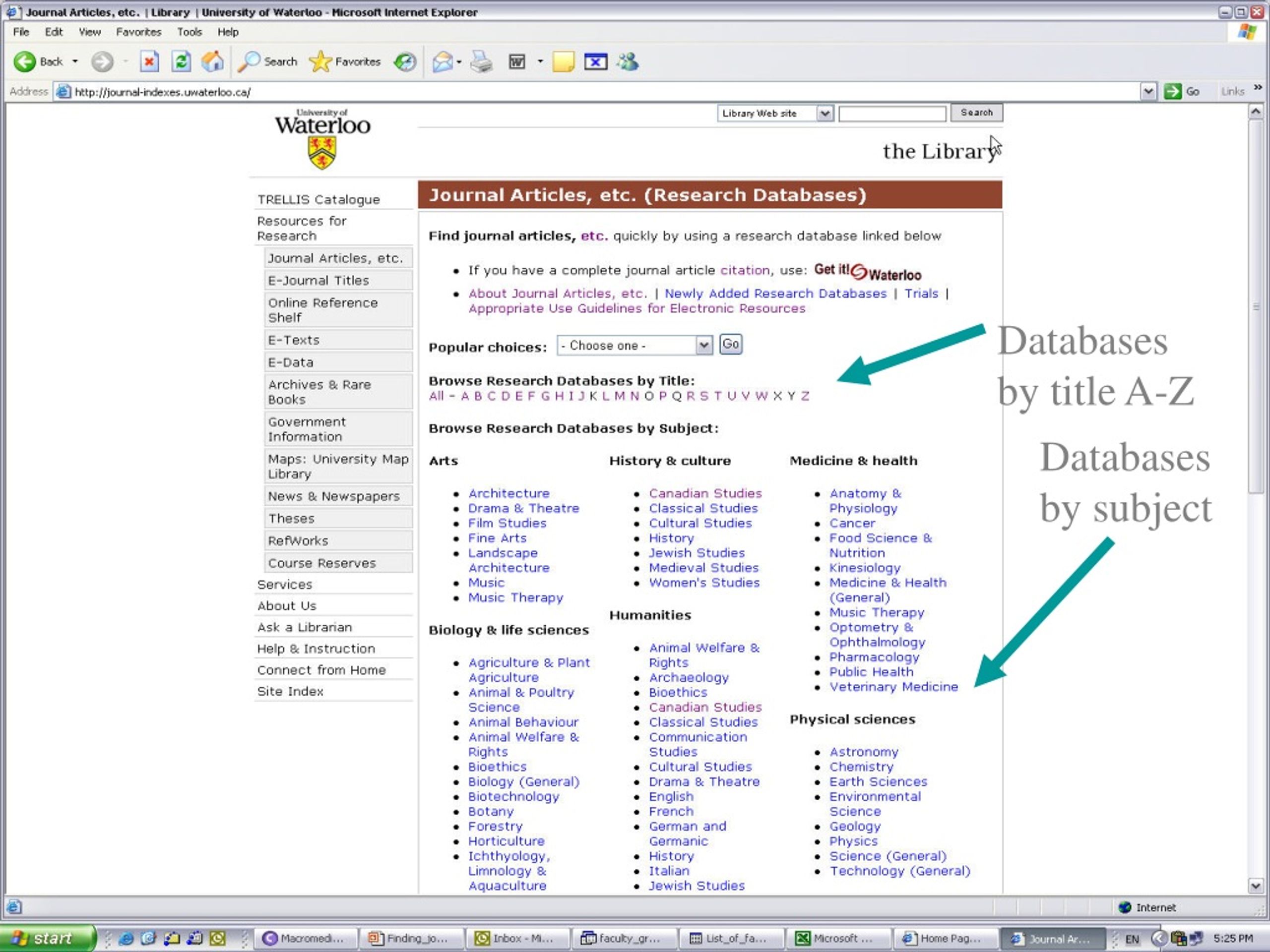Expand the Edit with Word dropdown arrow

pyautogui.click(x=540, y=61)
